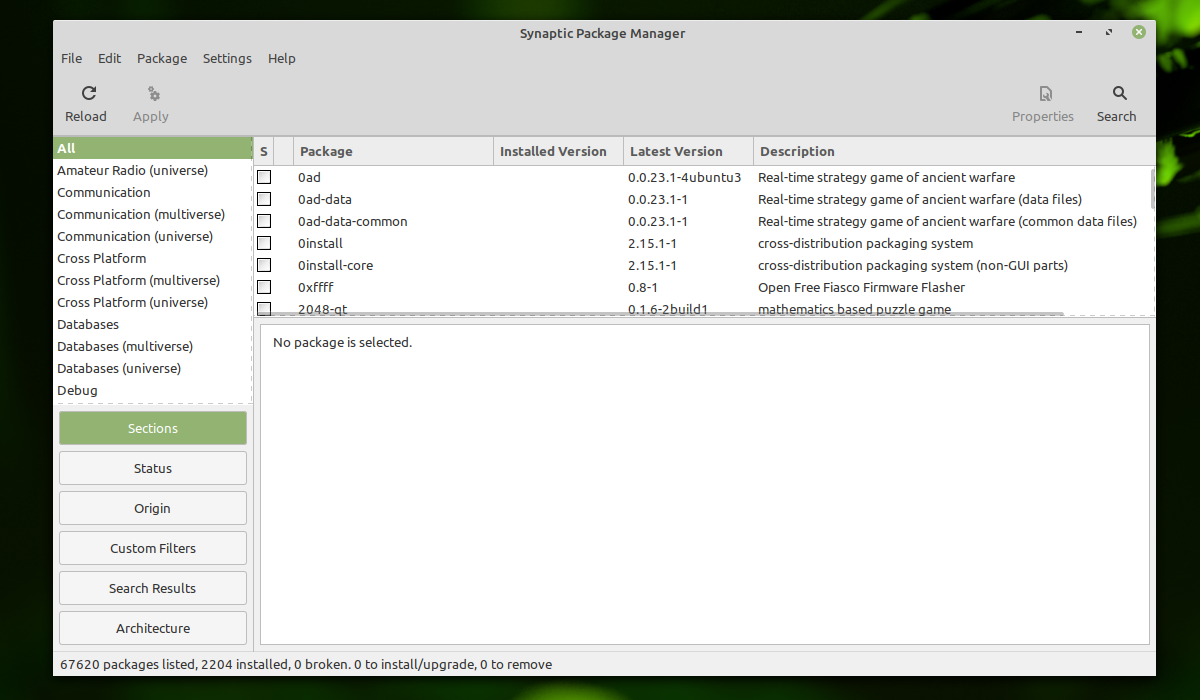
Task: Minimize the Synaptic window
Action: [1077, 32]
